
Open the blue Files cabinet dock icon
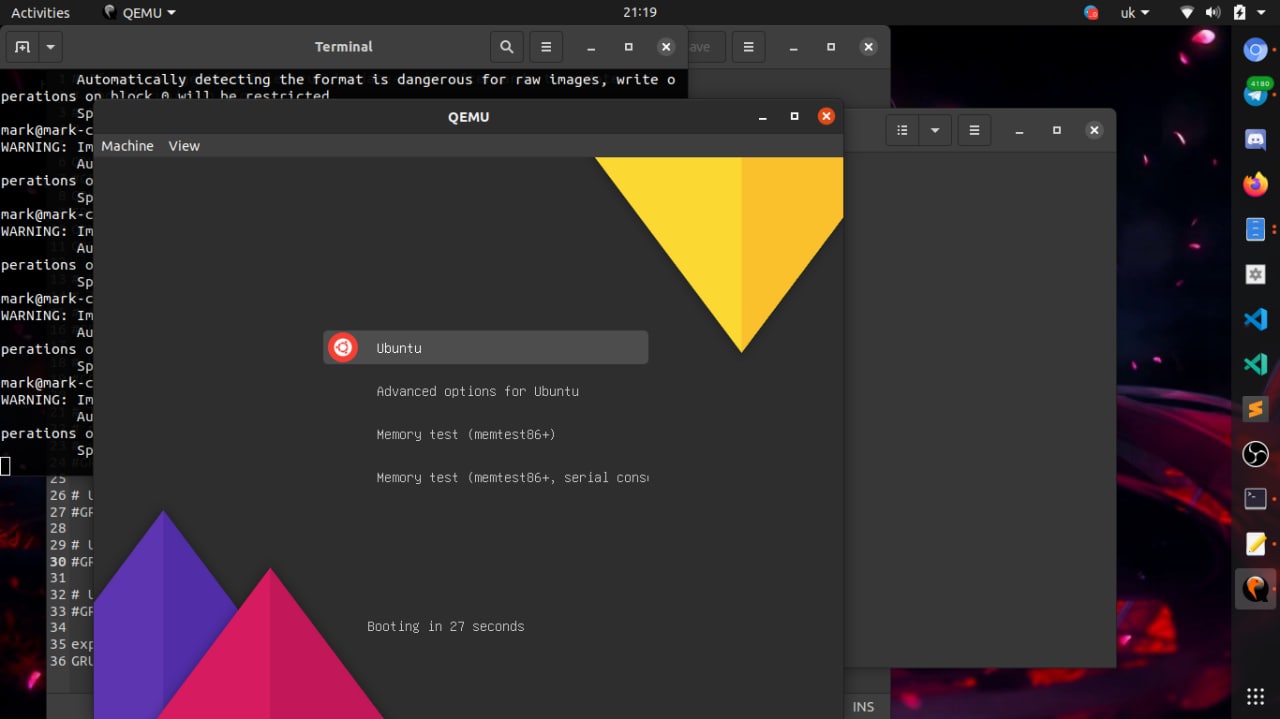click(1255, 229)
